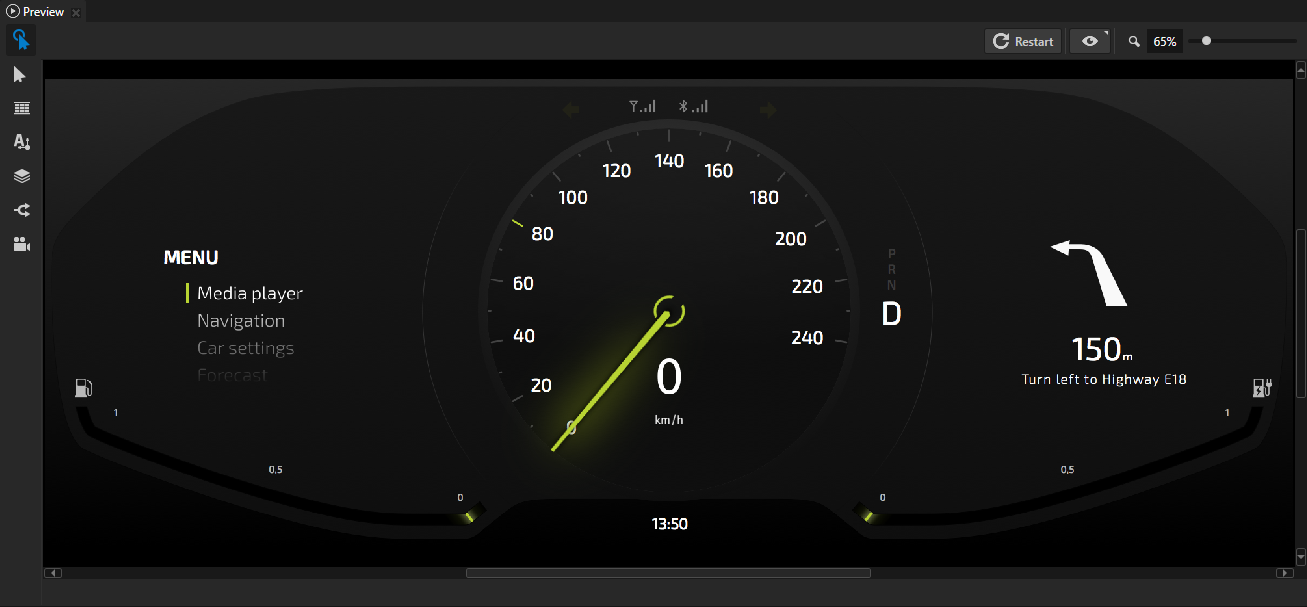Select the arrow selection tool
1307x607 pixels.
pyautogui.click(x=20, y=75)
